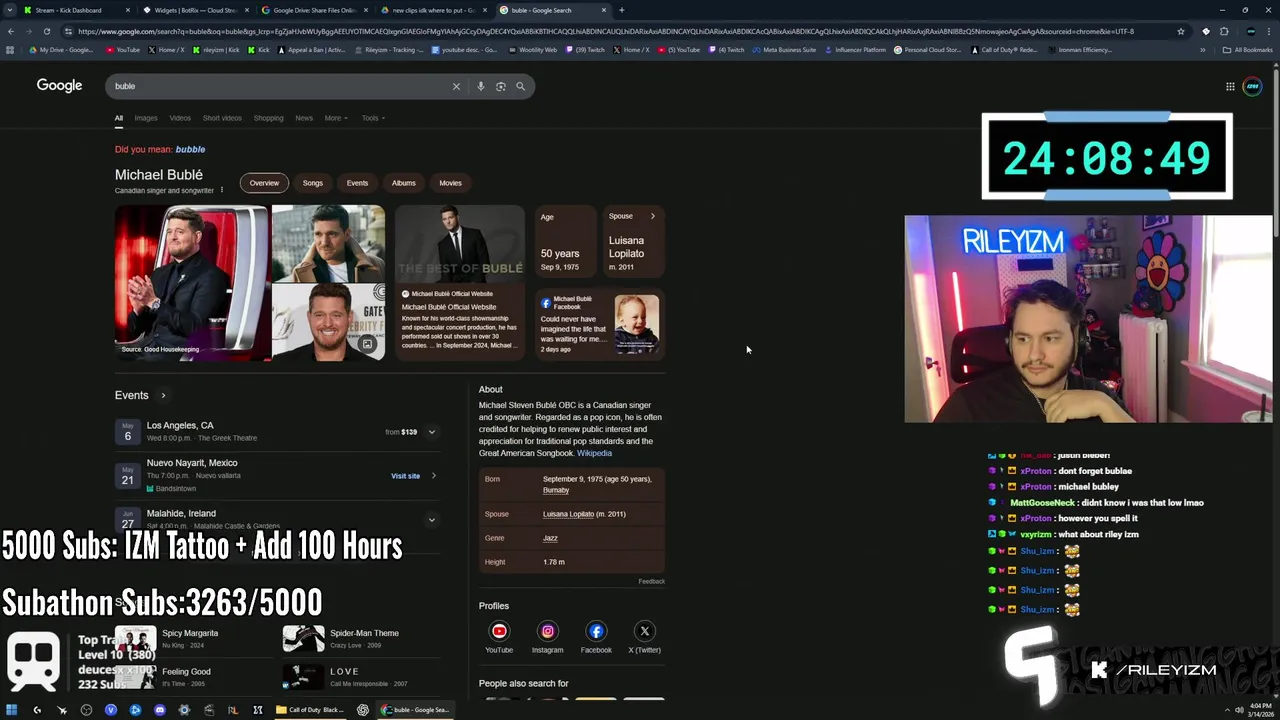Viewport: 1280px width, 720px height.
Task: Go back with browser back arrow
Action: [x=10, y=31]
